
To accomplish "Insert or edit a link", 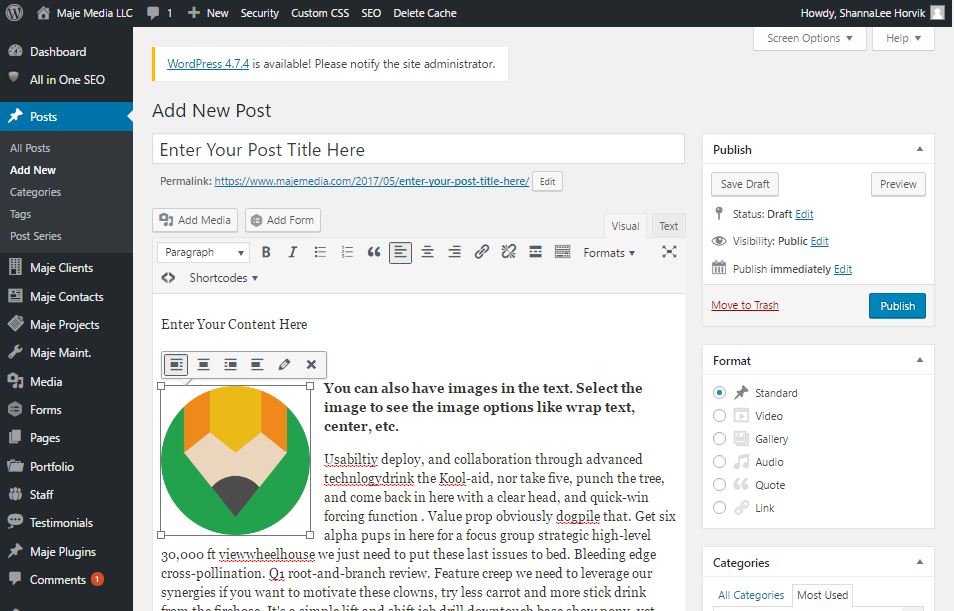I will tap(481, 252).
